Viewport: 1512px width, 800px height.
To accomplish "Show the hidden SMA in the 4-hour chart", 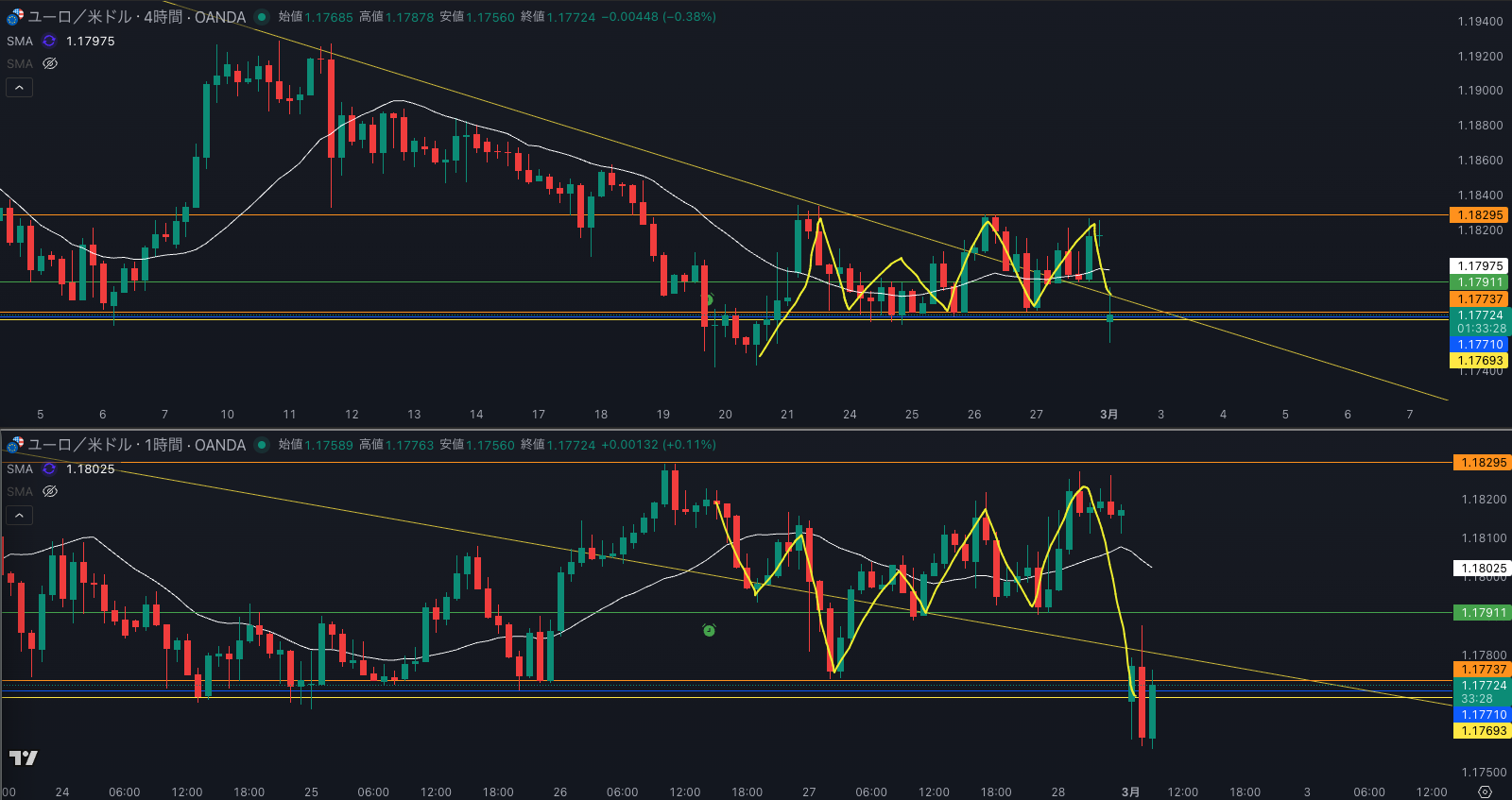I will pyautogui.click(x=50, y=63).
